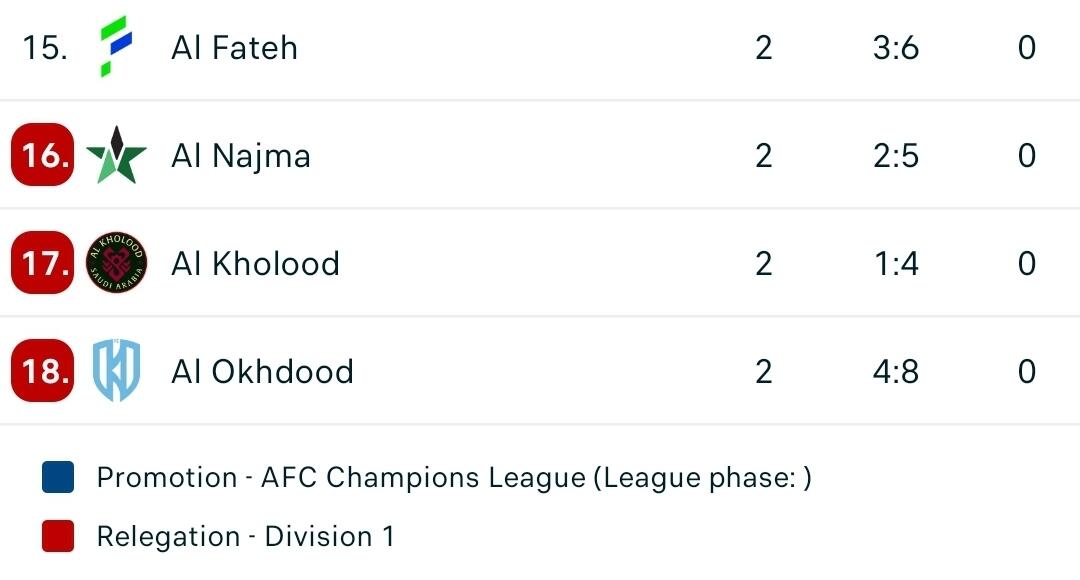Click the red 16th position badge

(x=43, y=156)
